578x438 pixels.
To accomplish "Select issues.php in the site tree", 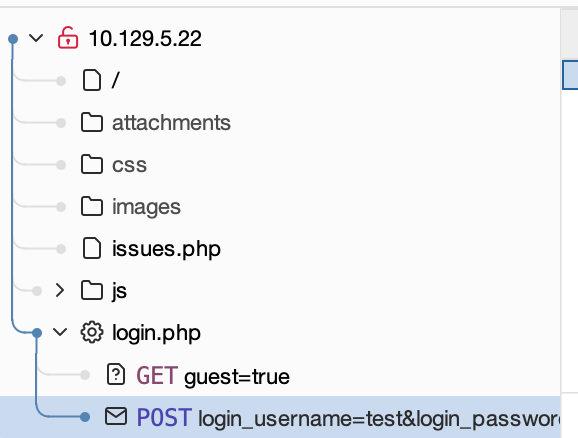I will (x=166, y=249).
